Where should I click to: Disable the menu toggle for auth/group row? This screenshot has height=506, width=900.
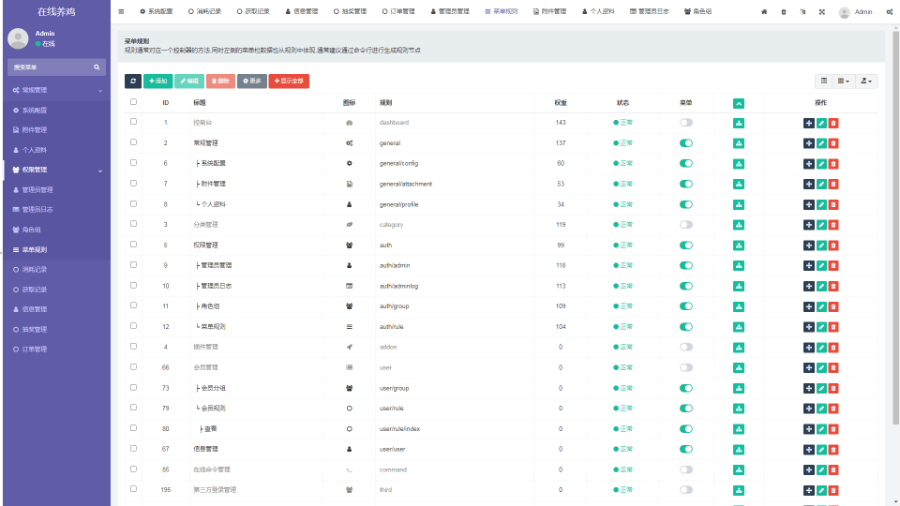[x=686, y=306]
